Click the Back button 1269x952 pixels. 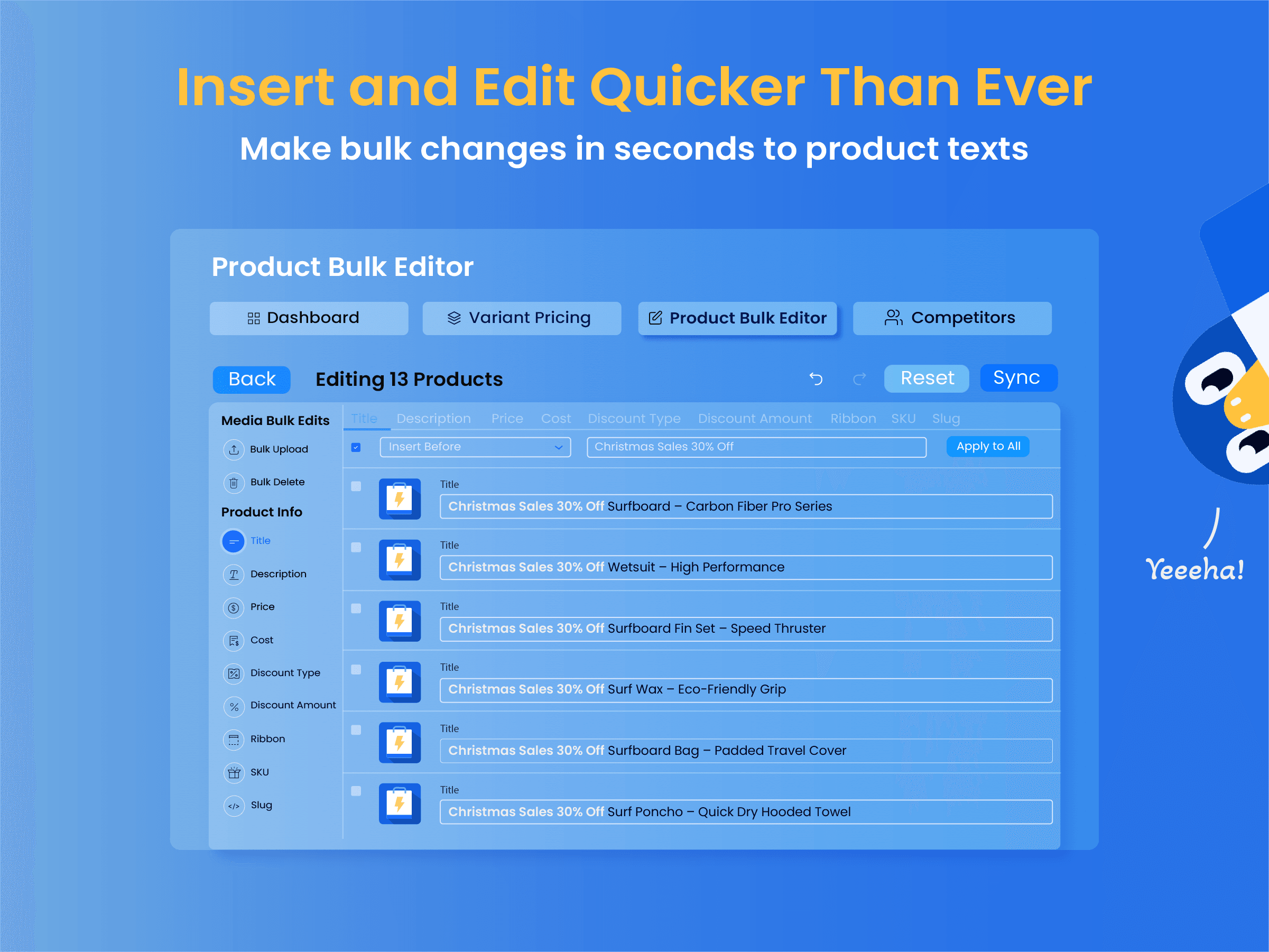pos(252,378)
